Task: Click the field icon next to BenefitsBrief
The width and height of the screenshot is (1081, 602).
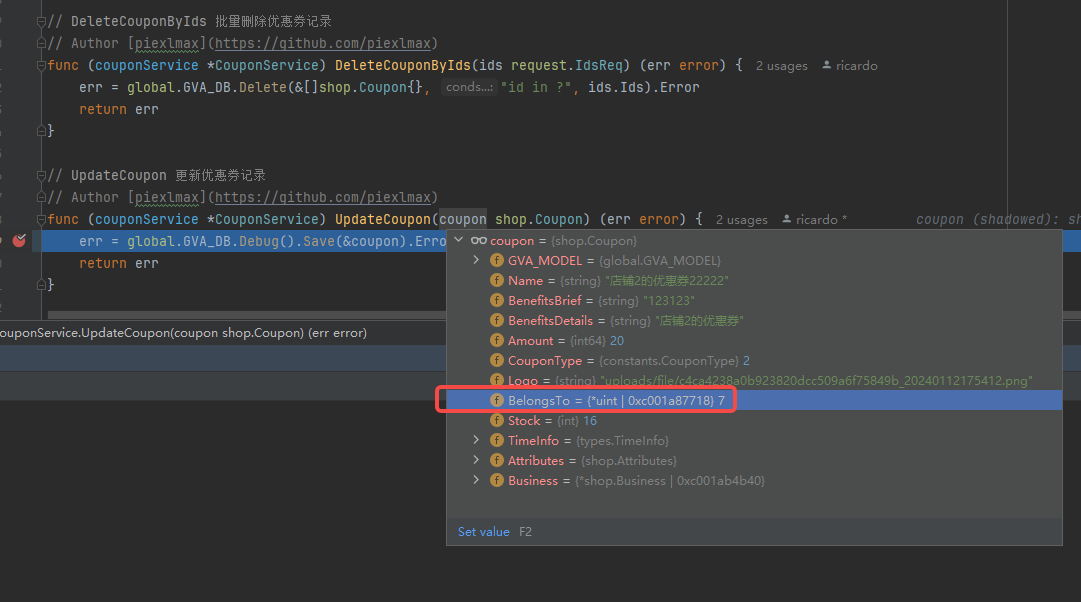Action: click(497, 301)
